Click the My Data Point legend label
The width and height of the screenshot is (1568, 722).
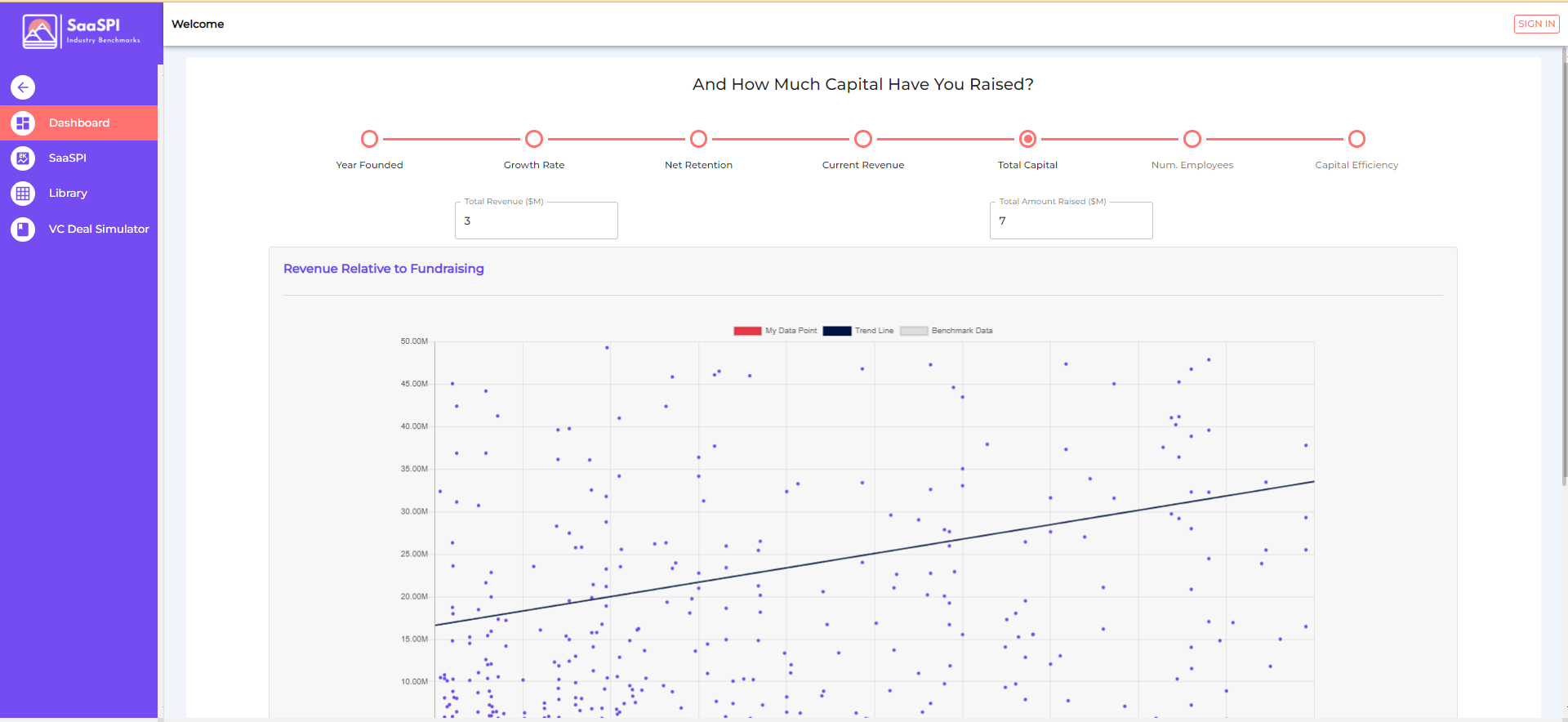791,331
